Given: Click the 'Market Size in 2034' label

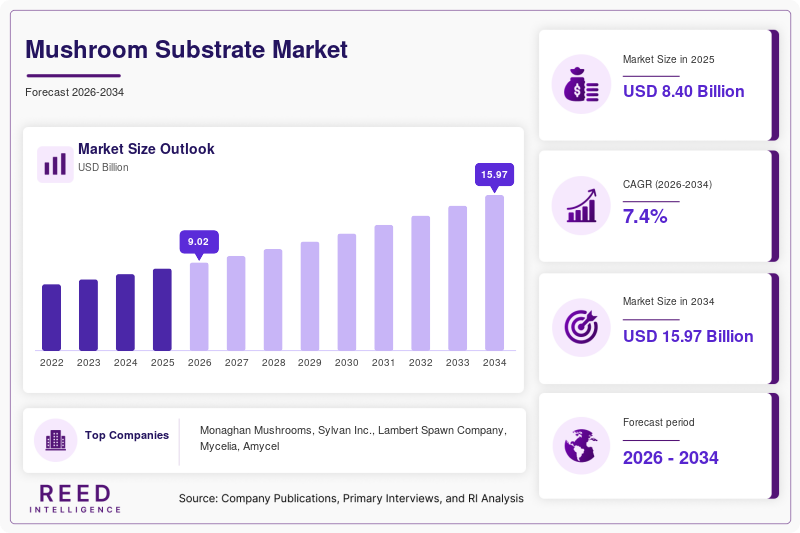Looking at the screenshot, I should (668, 301).
